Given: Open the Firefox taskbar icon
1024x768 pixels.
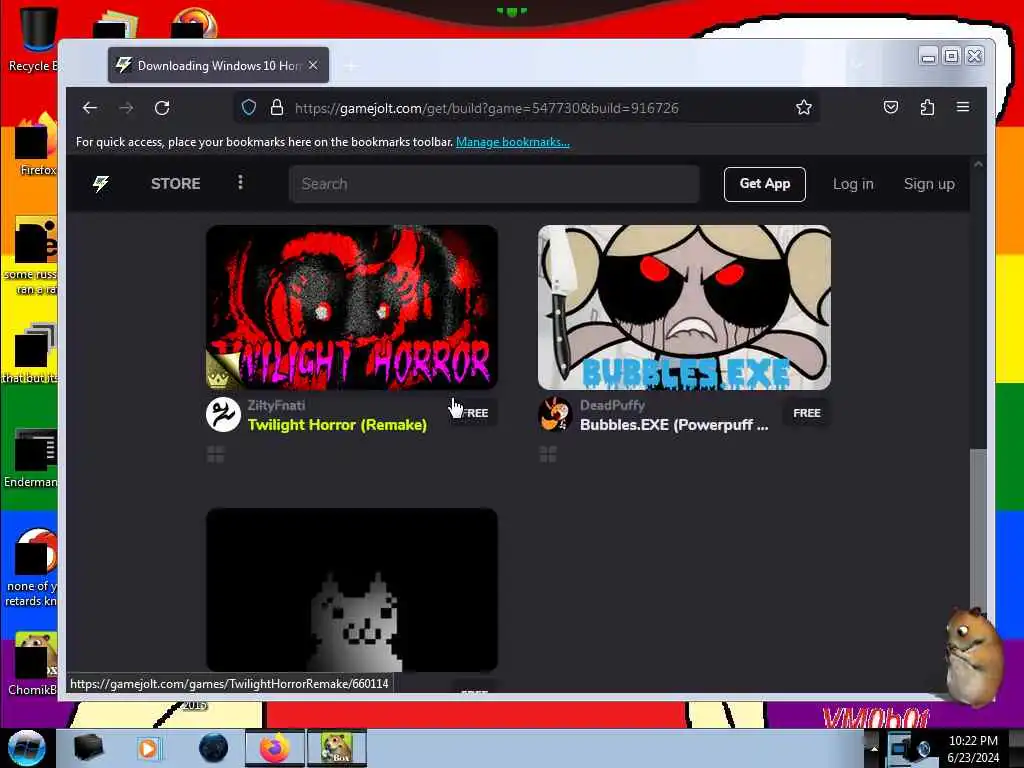Looking at the screenshot, I should 275,748.
